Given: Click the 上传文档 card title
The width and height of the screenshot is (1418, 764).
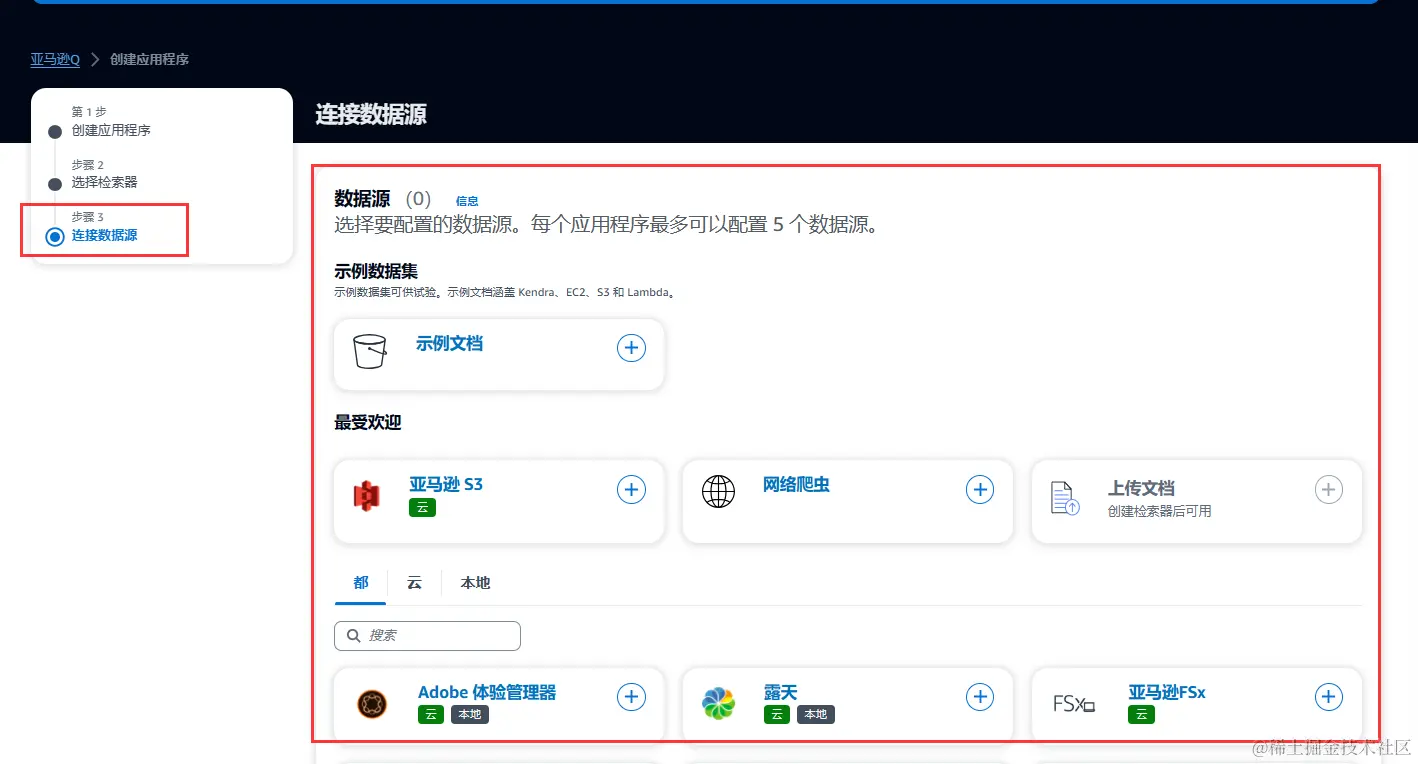Looking at the screenshot, I should (1141, 488).
